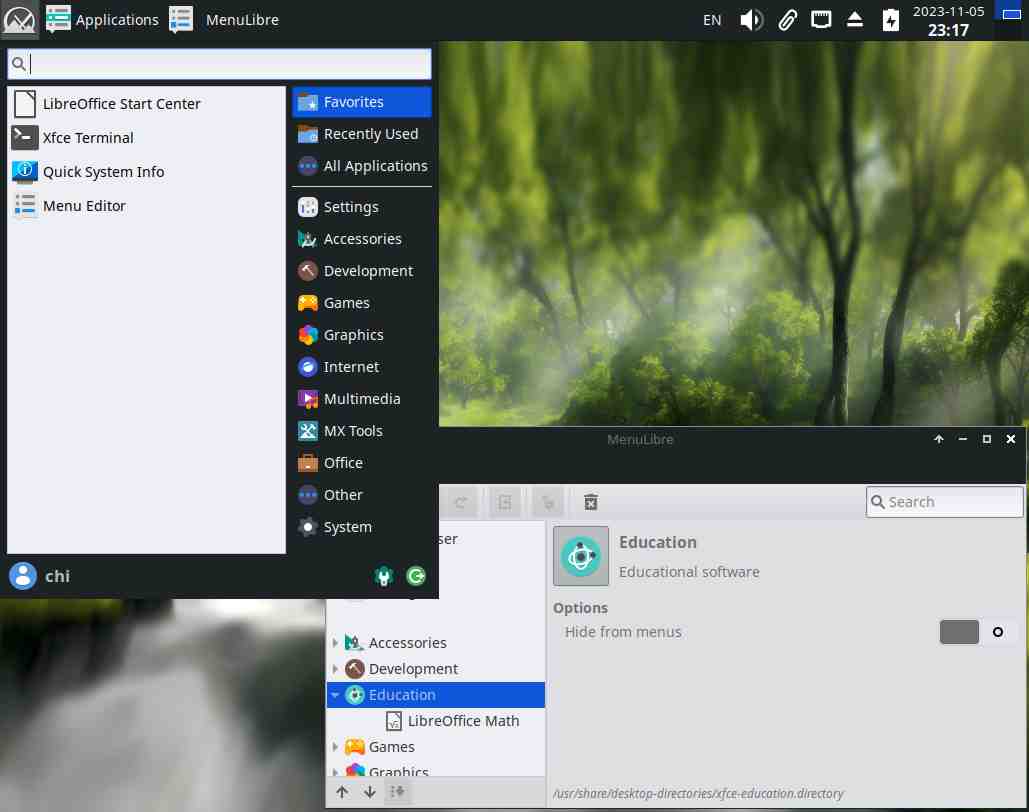Click the MX Linux logo in panel
This screenshot has height=812, width=1029.
click(x=20, y=20)
